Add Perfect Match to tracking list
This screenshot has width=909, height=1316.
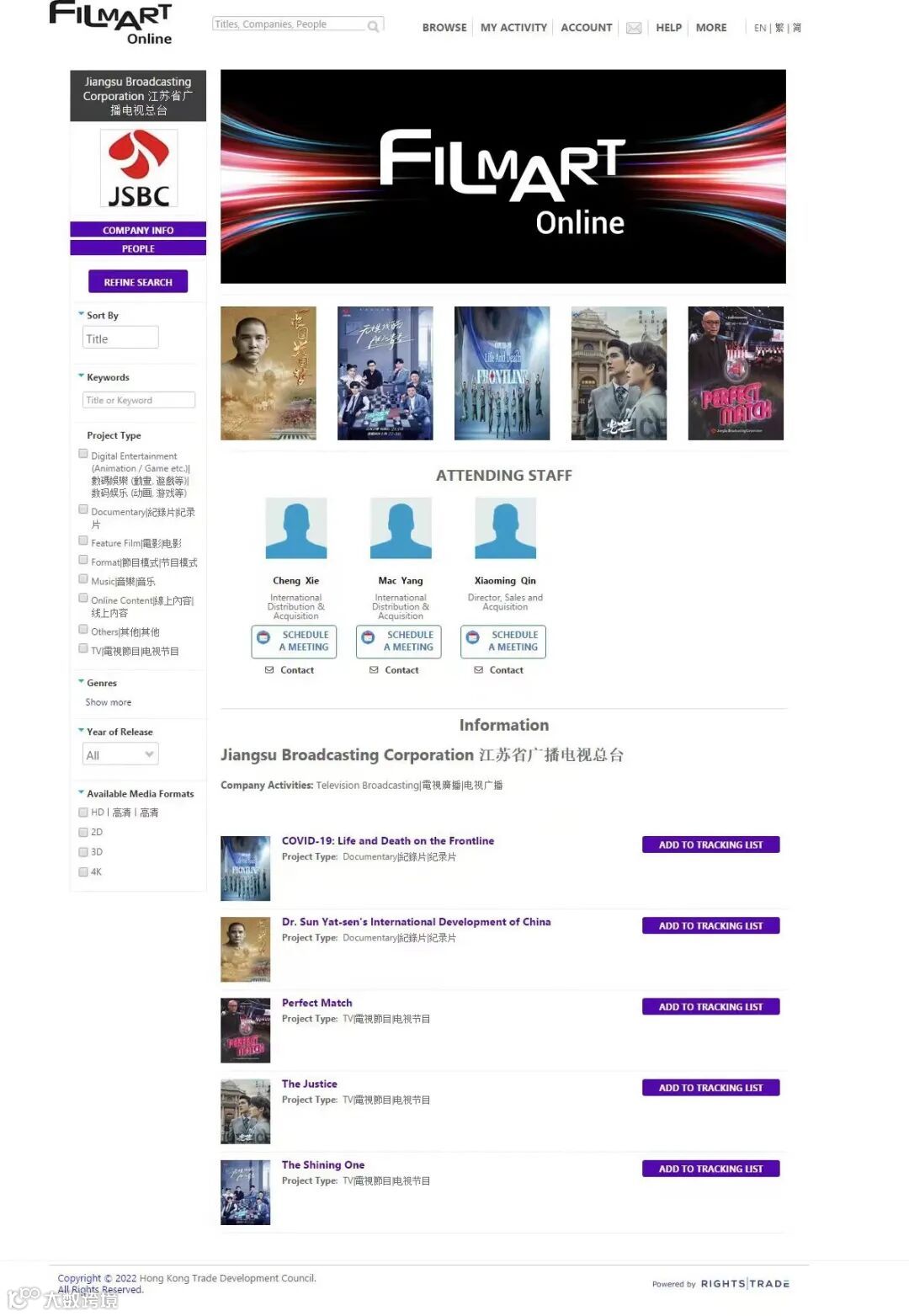coord(710,1006)
